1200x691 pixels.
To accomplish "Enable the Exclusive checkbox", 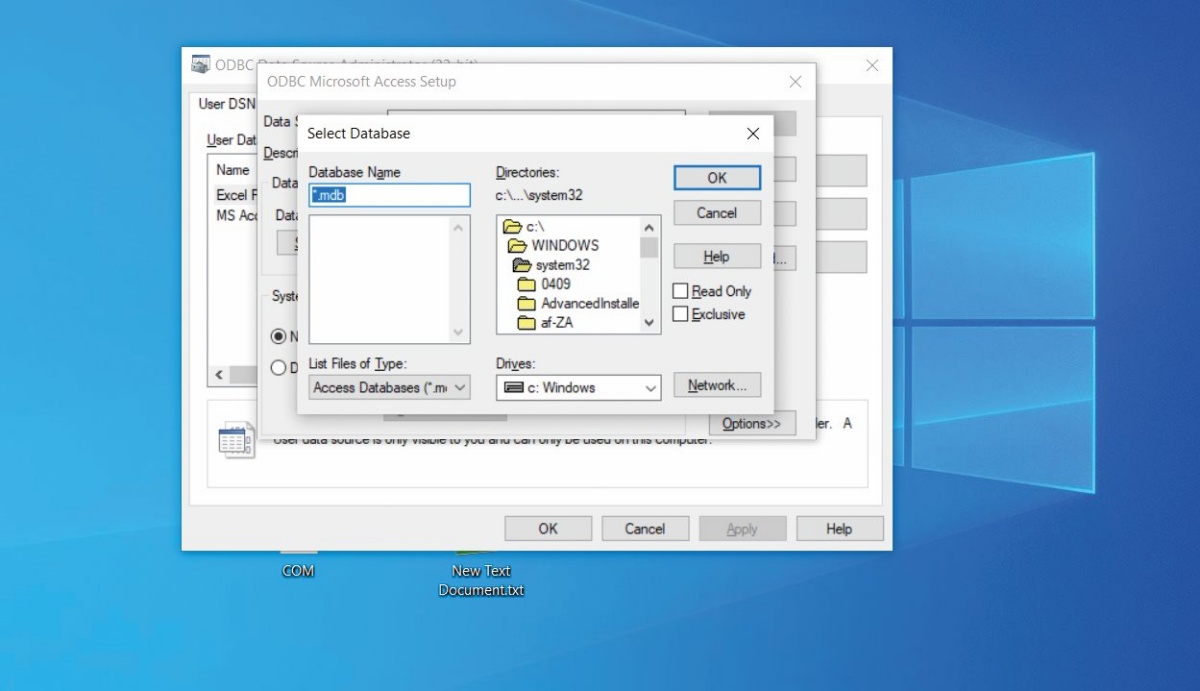I will coord(681,314).
